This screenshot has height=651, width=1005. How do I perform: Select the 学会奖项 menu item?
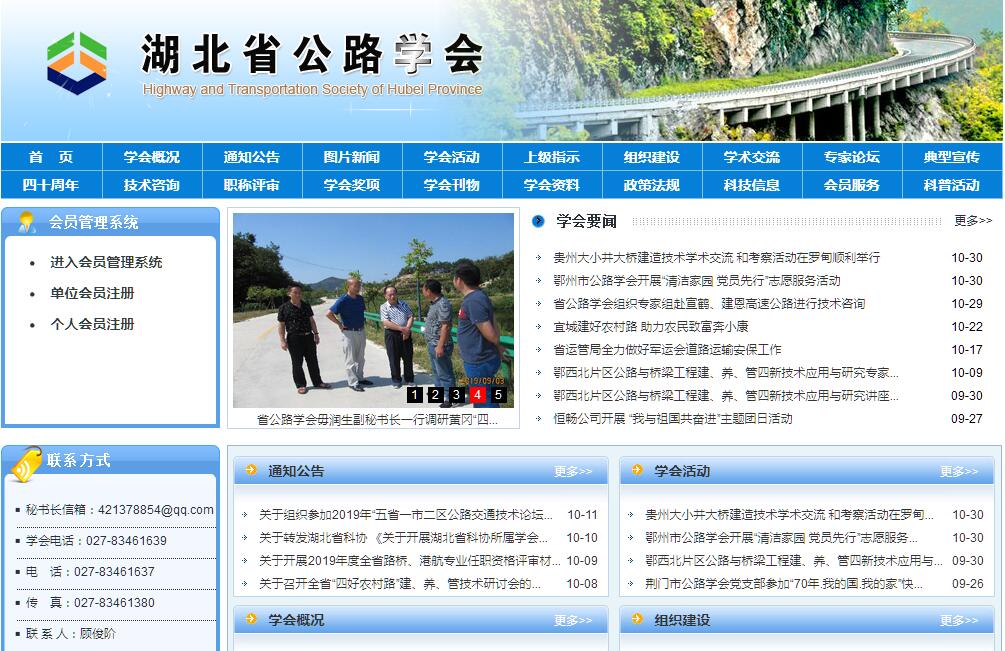[352, 185]
